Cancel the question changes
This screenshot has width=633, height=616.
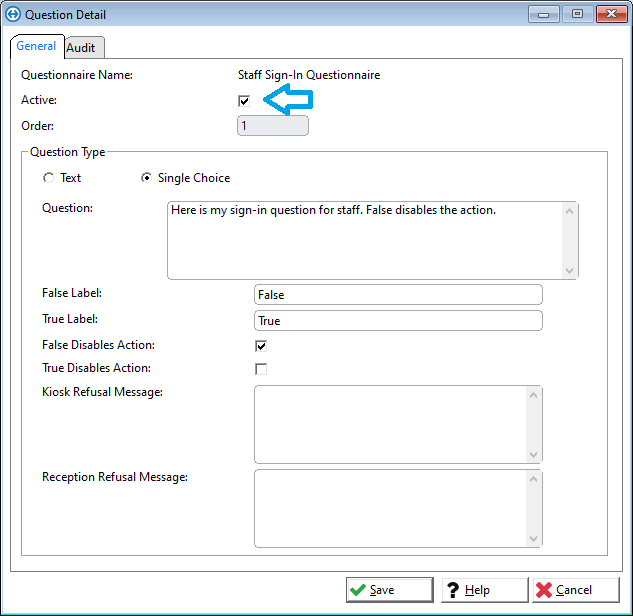(577, 590)
